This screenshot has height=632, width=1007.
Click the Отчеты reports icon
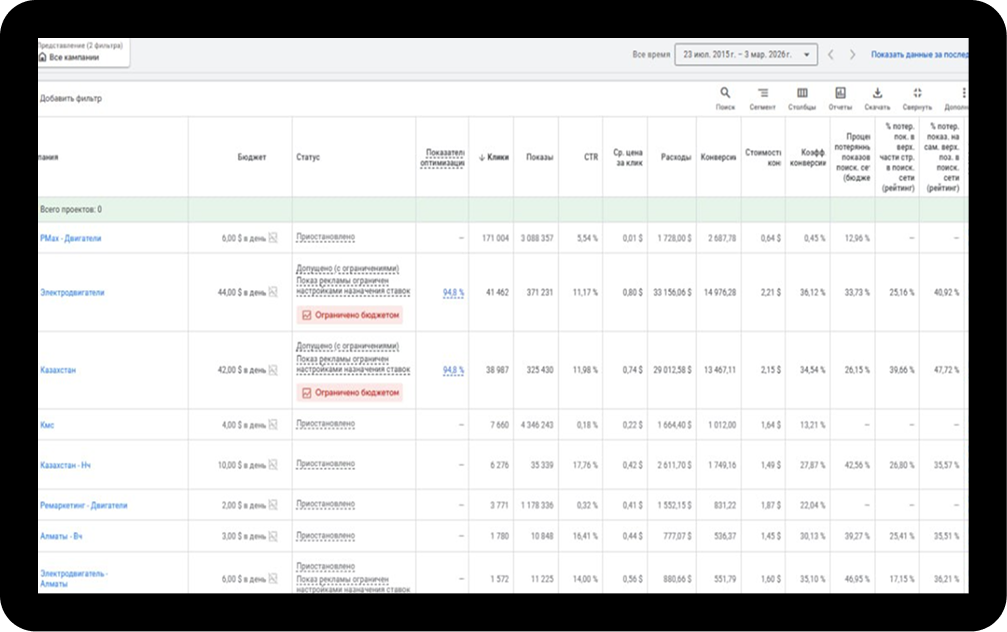click(840, 93)
